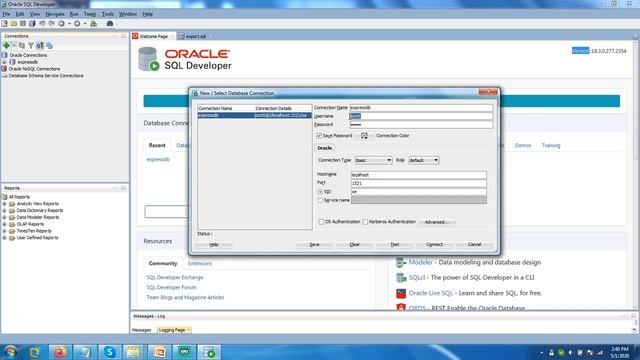The image size is (640, 360).
Task: Select expressdb row in connection list
Action: point(255,116)
